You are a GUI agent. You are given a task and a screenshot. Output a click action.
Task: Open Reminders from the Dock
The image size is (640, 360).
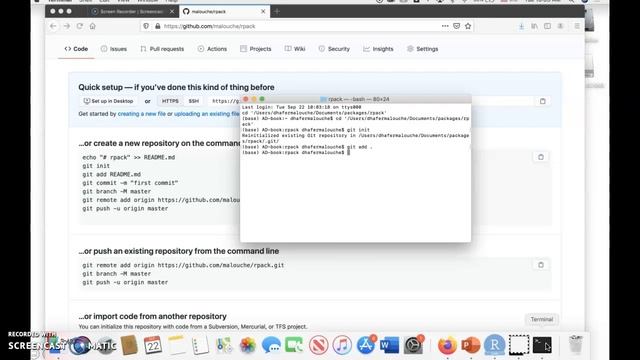tap(200, 345)
